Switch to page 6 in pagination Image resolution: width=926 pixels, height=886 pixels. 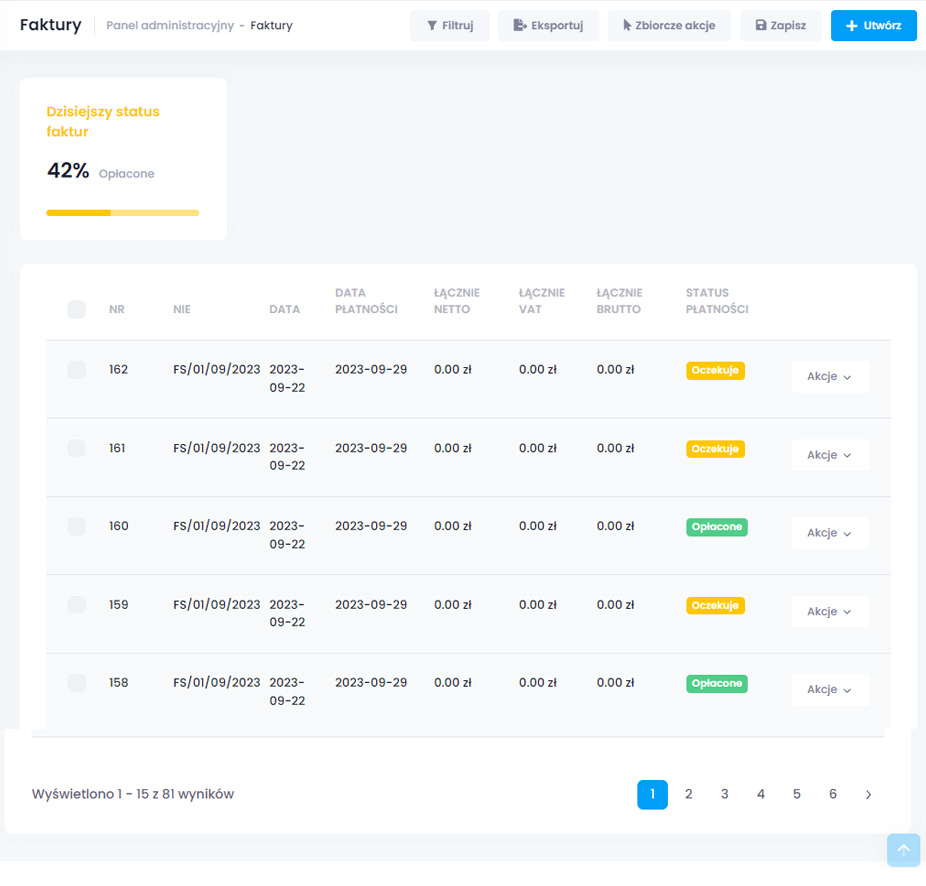click(x=832, y=794)
